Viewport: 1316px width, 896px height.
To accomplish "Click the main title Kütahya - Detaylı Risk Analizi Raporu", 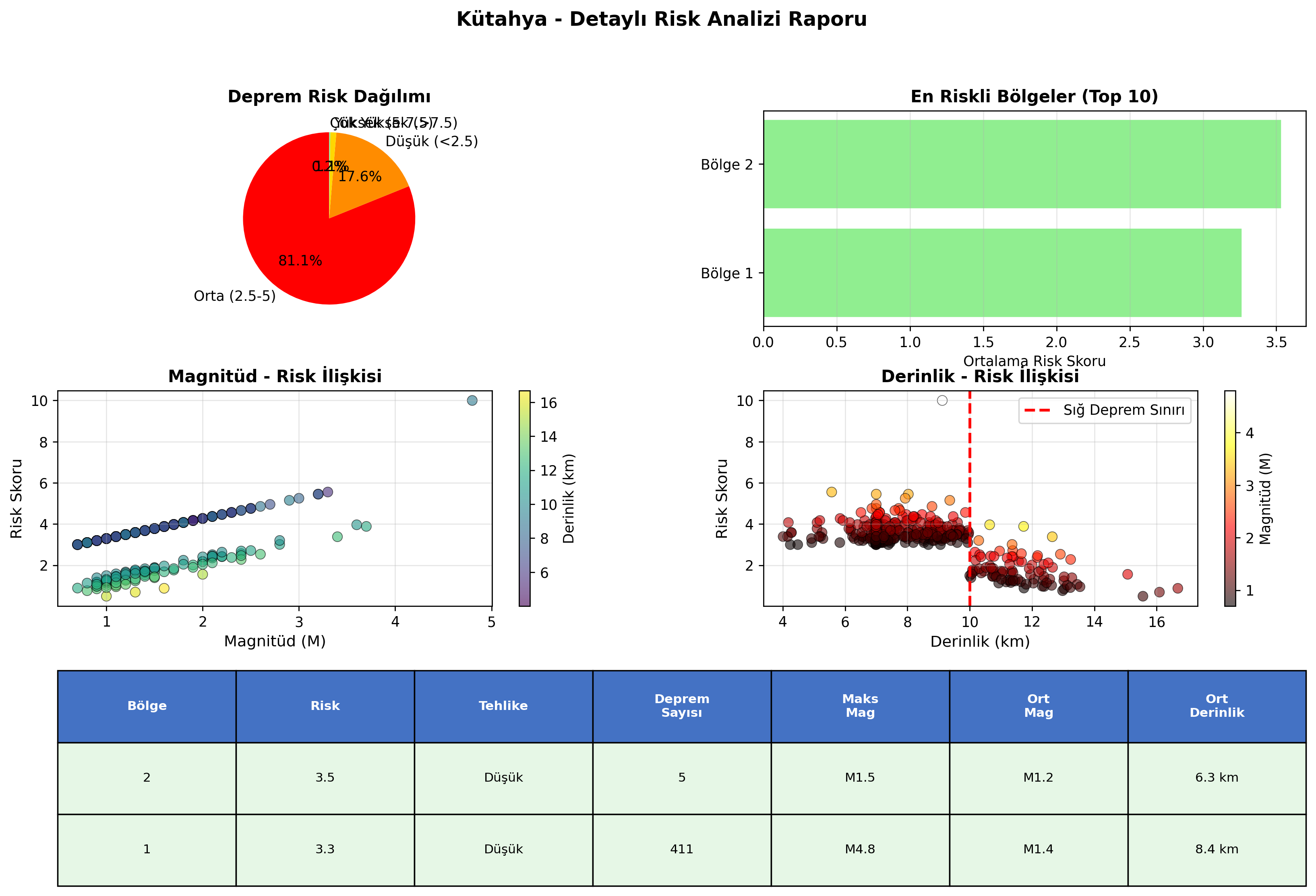I will (x=661, y=19).
